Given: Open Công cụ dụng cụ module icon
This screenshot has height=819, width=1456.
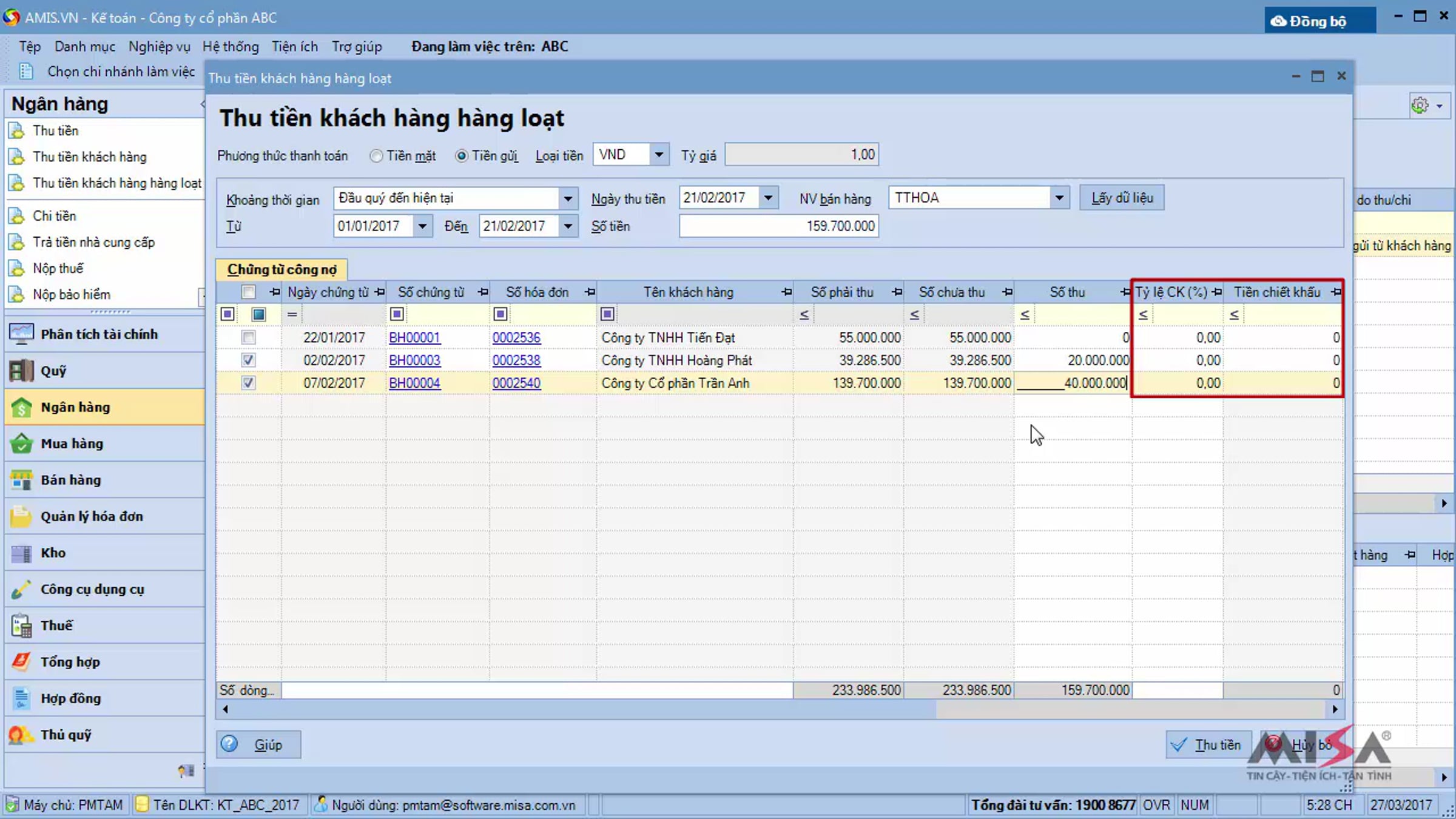Looking at the screenshot, I should [x=21, y=589].
